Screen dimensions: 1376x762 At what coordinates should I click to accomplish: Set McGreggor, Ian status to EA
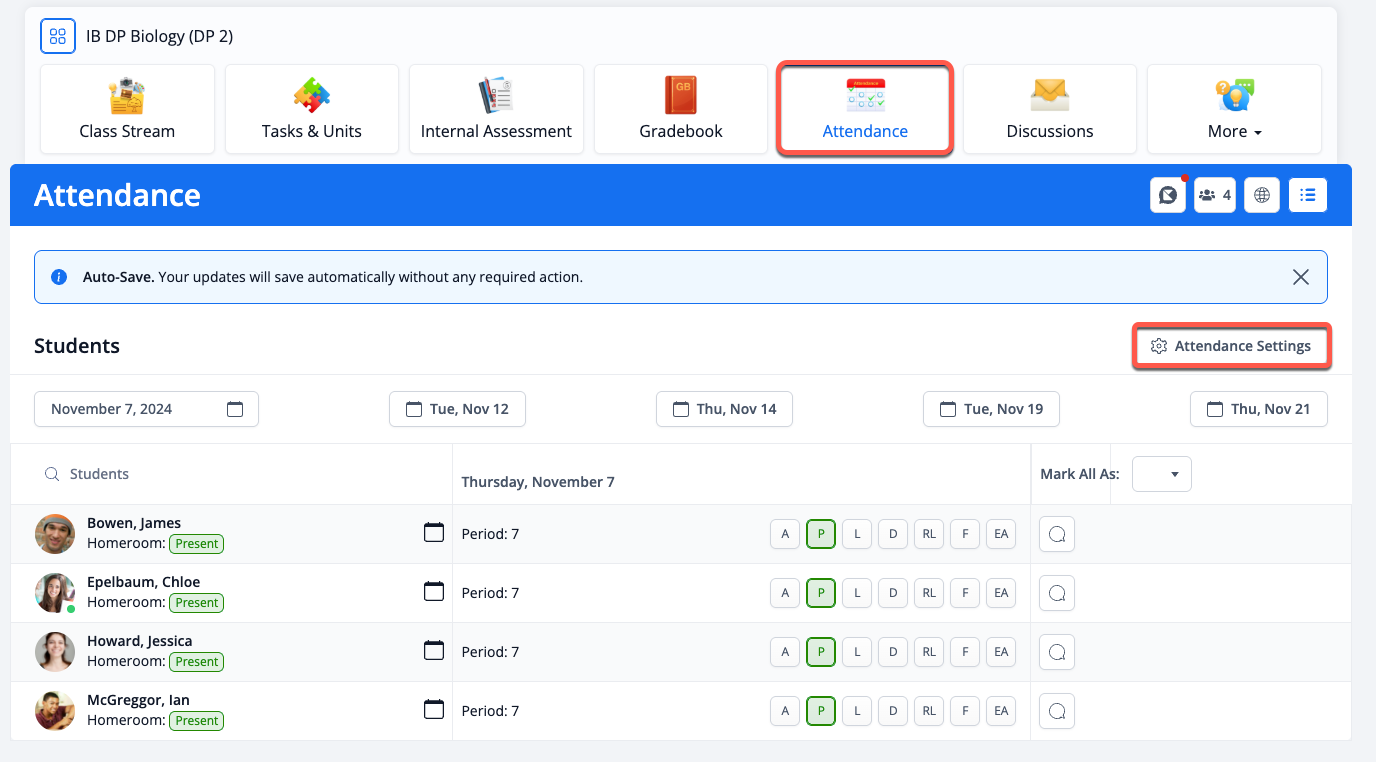click(1000, 711)
